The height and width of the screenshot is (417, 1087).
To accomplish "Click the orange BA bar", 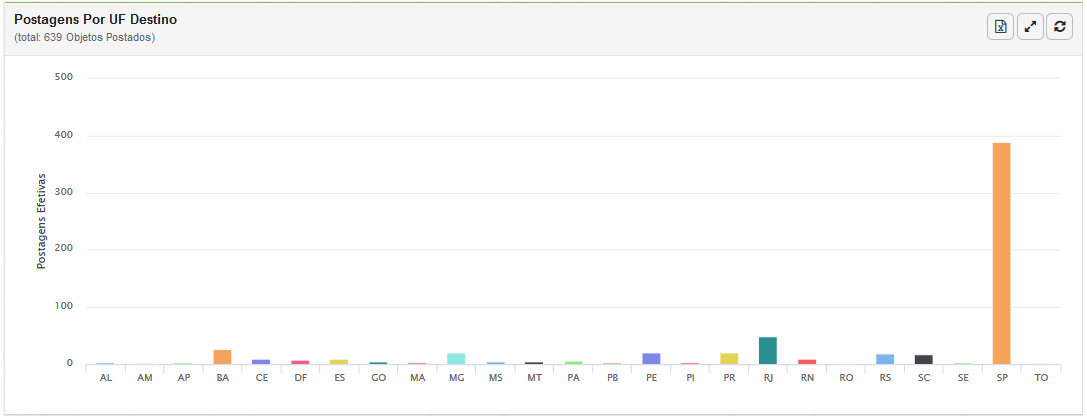I will point(222,357).
